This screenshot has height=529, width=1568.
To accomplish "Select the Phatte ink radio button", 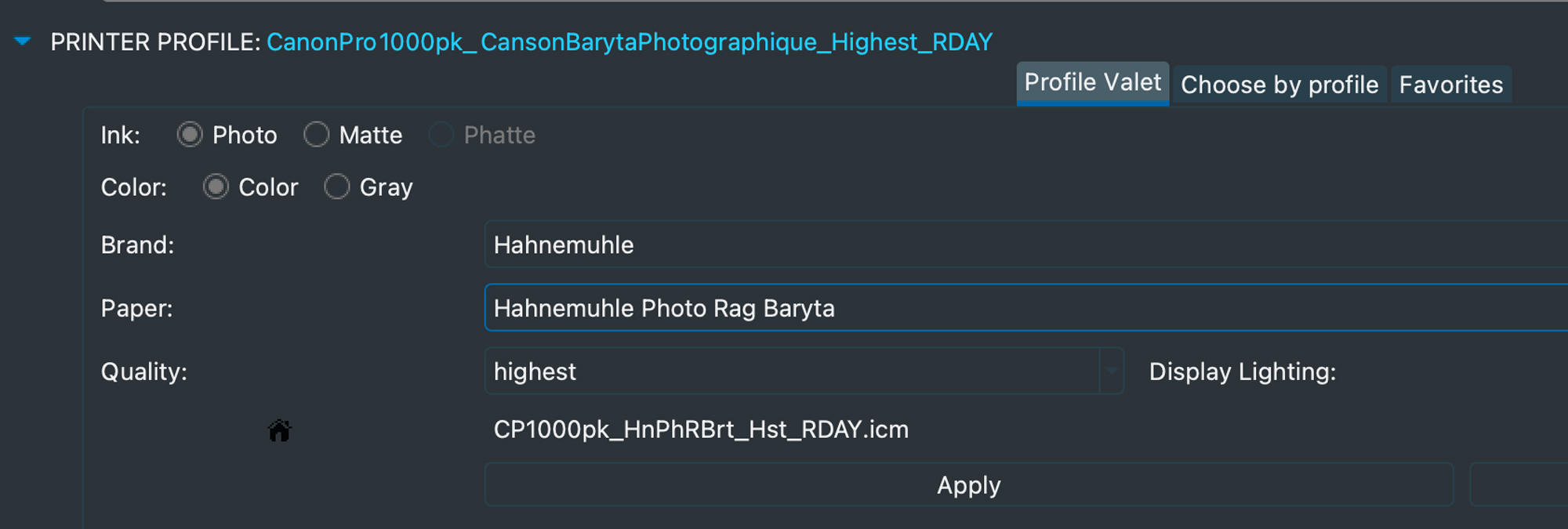I will pyautogui.click(x=441, y=135).
